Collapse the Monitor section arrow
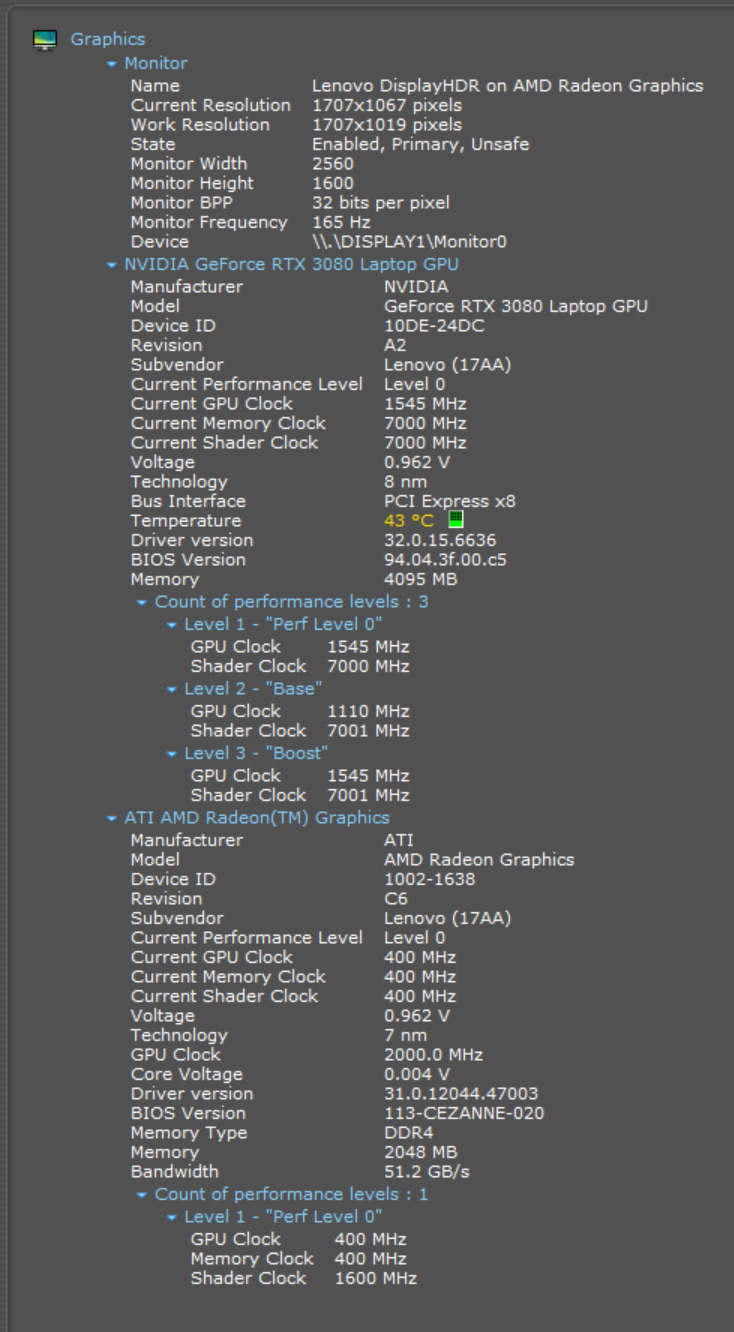Image resolution: width=734 pixels, height=1332 pixels. pos(112,64)
